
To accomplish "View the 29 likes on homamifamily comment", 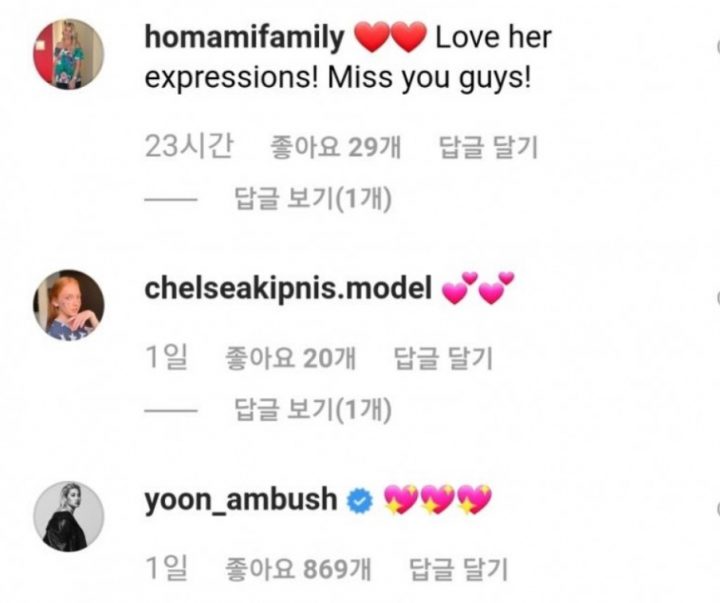I will pos(336,147).
